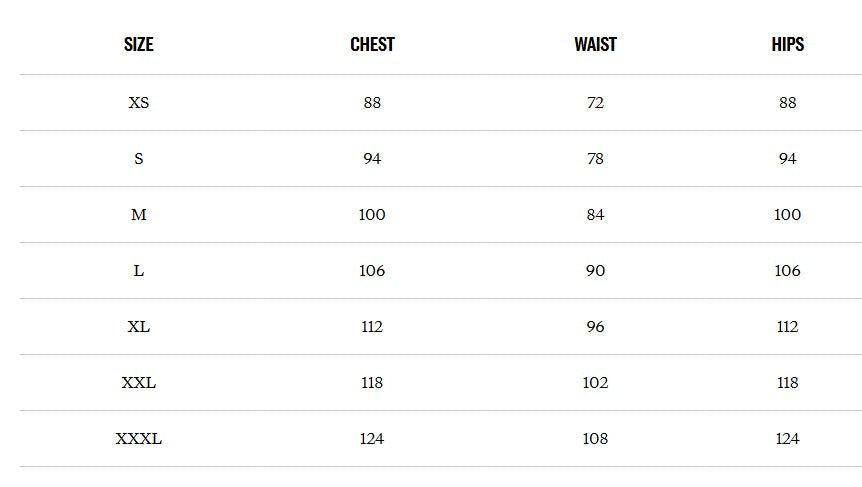Click the XXXL hips value 124
This screenshot has height=487, width=862.
[788, 438]
